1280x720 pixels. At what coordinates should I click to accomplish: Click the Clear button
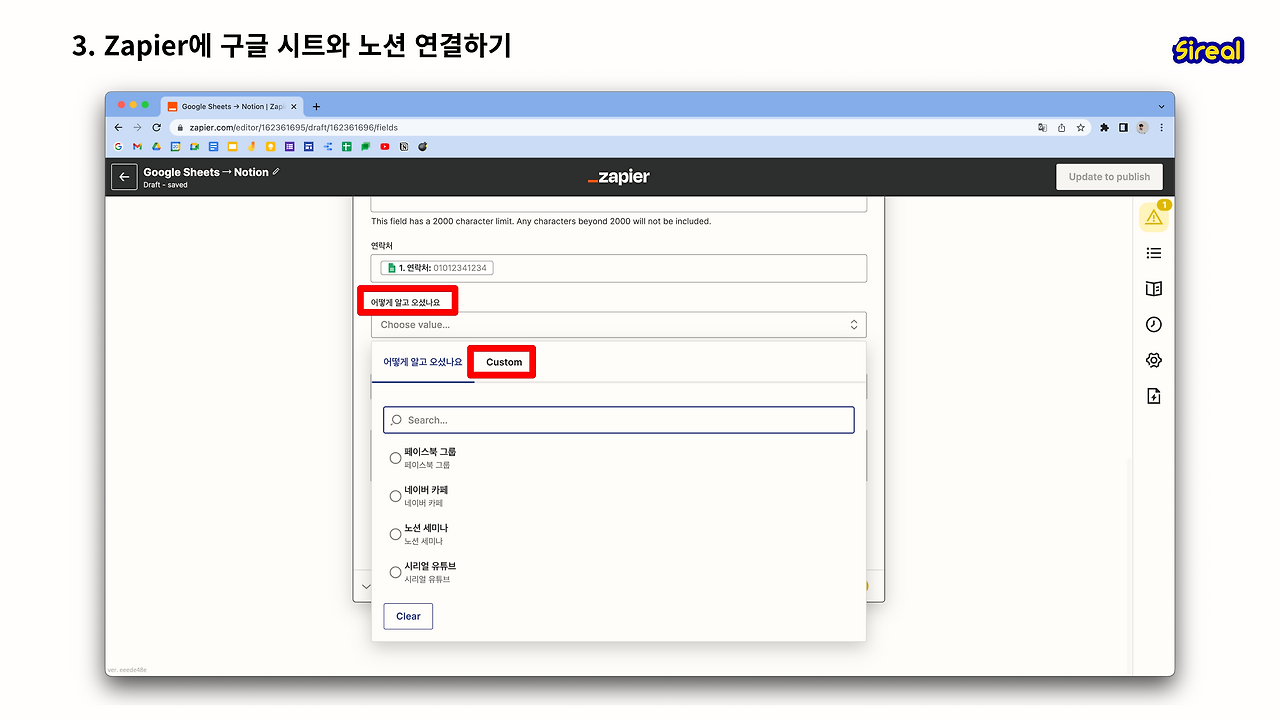(x=408, y=616)
